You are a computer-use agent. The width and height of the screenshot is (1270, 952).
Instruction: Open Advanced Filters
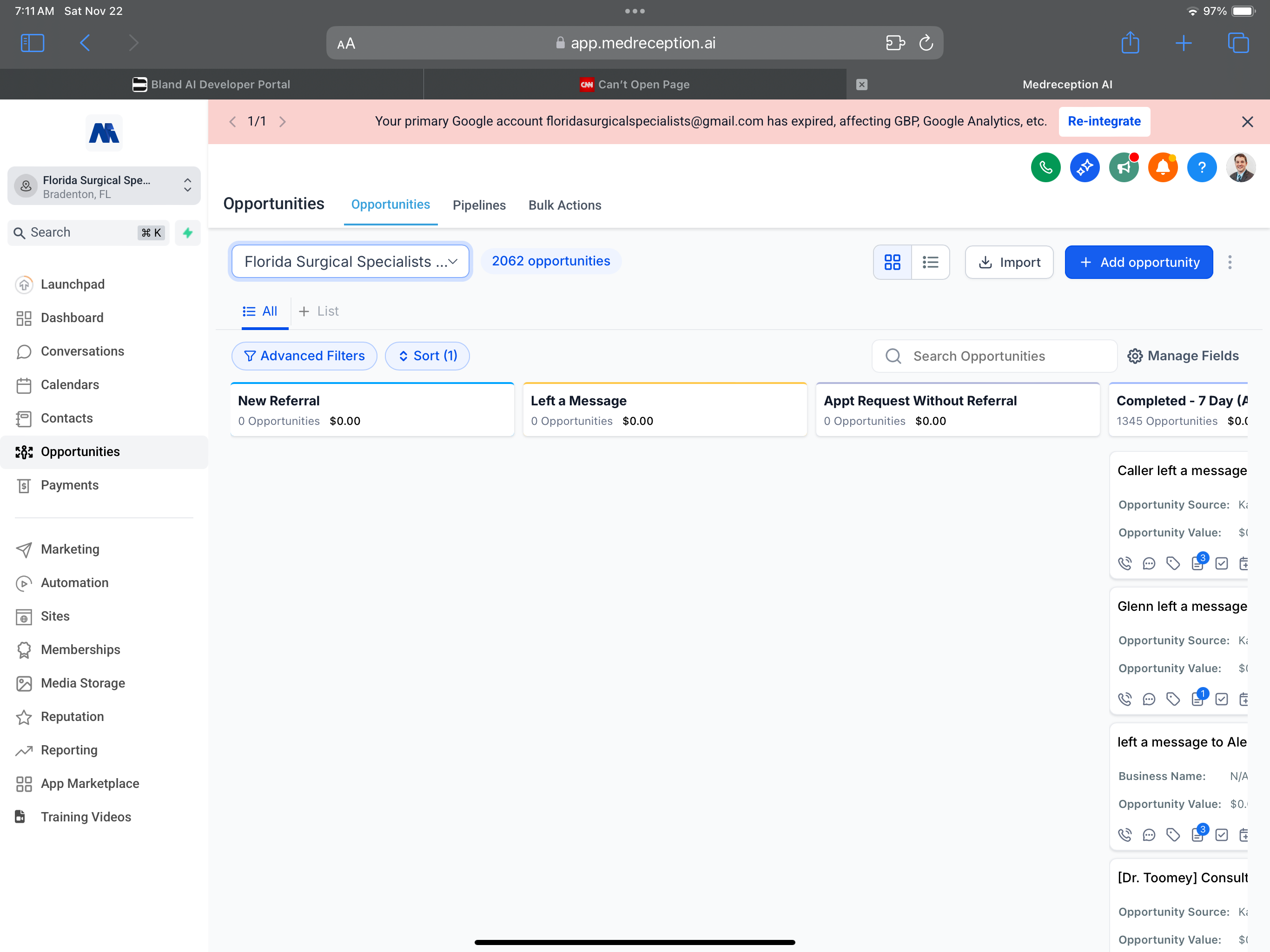click(x=304, y=356)
